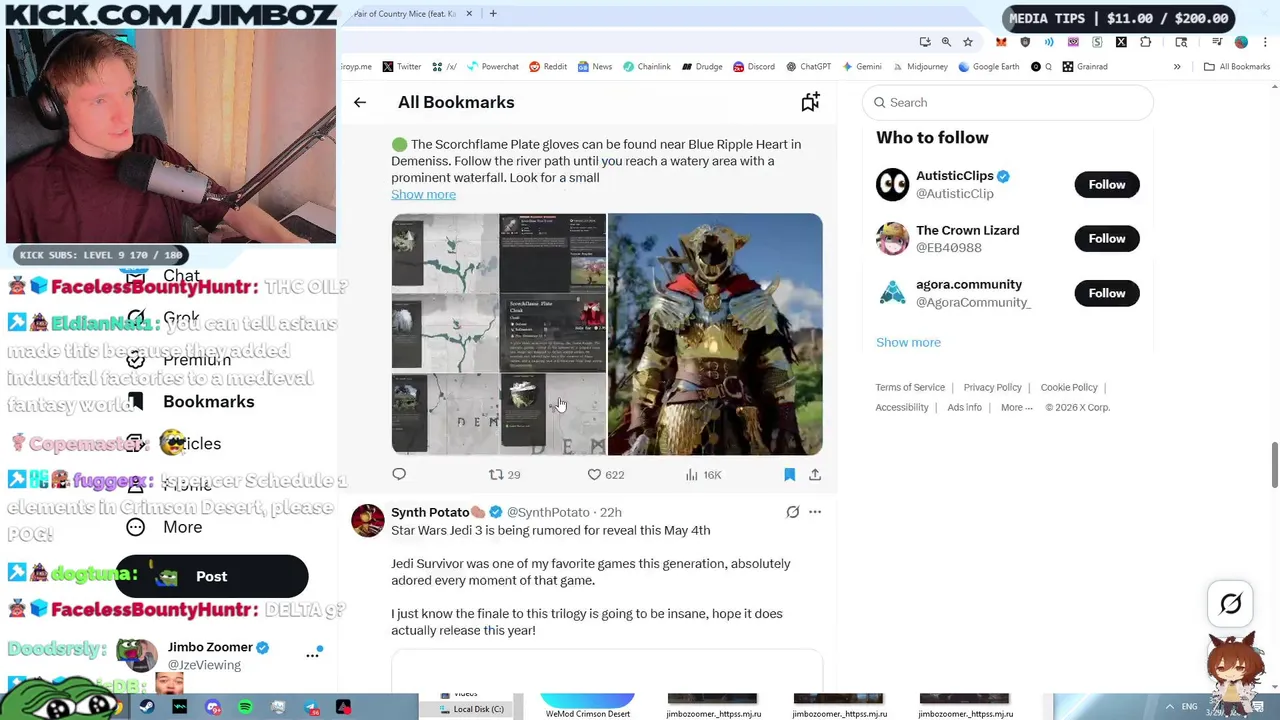Open the Synth Potato profile avatar
Image resolution: width=1280 pixels, height=720 pixels.
[368, 521]
